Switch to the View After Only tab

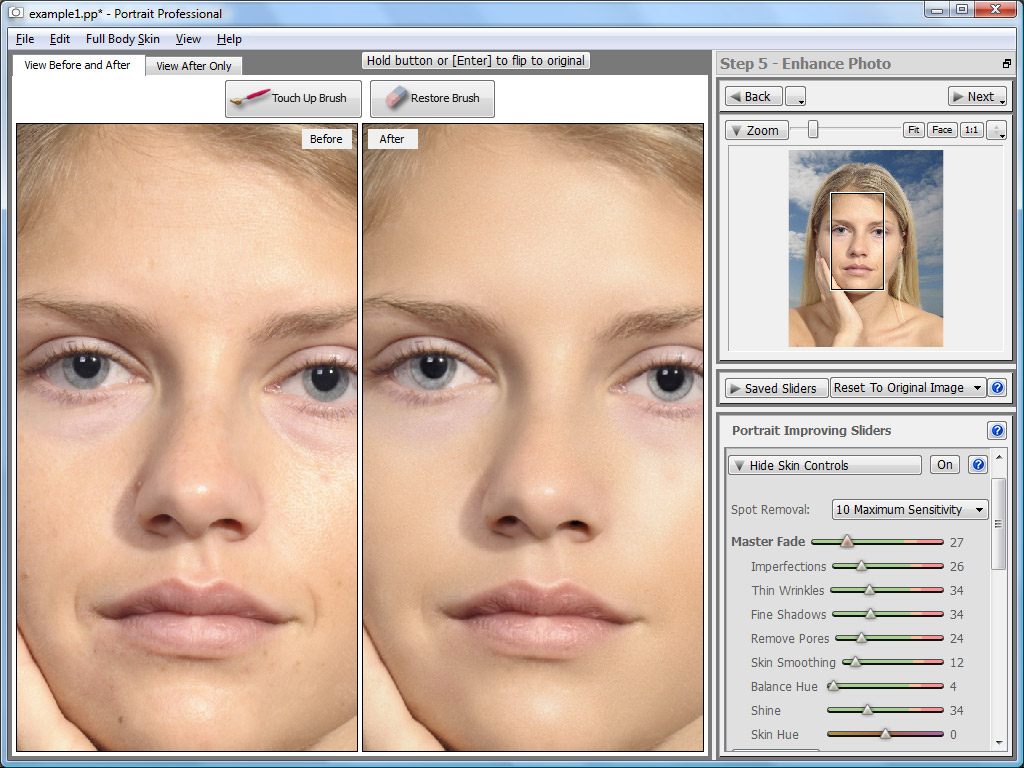click(x=193, y=65)
